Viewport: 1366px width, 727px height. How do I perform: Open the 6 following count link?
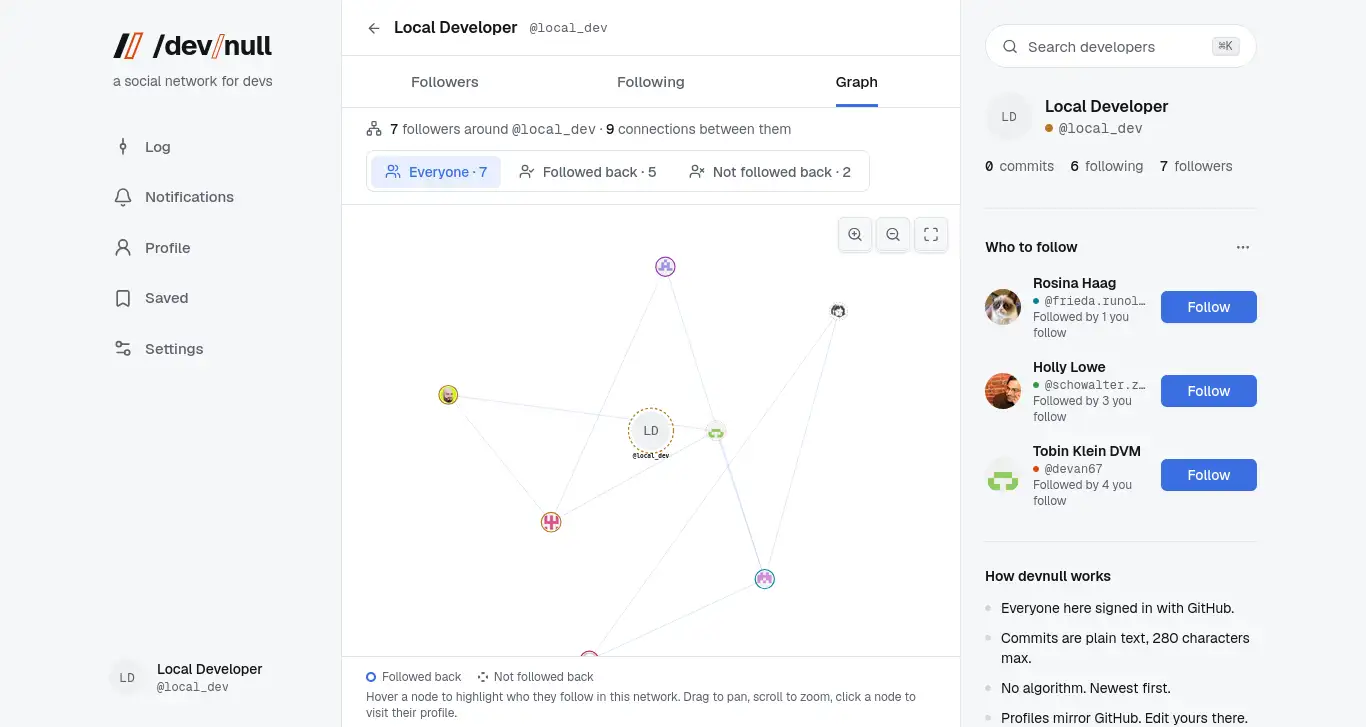click(1107, 166)
